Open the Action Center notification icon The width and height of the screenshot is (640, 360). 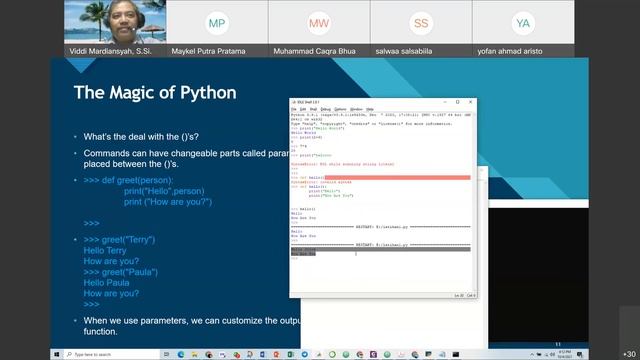pyautogui.click(x=580, y=354)
